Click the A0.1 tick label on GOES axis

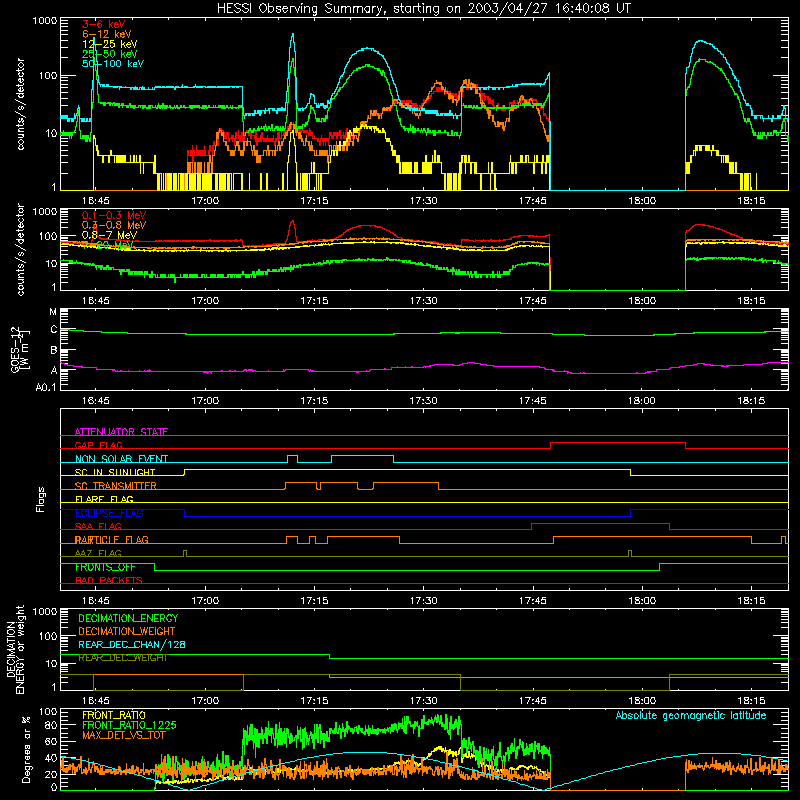point(46,388)
